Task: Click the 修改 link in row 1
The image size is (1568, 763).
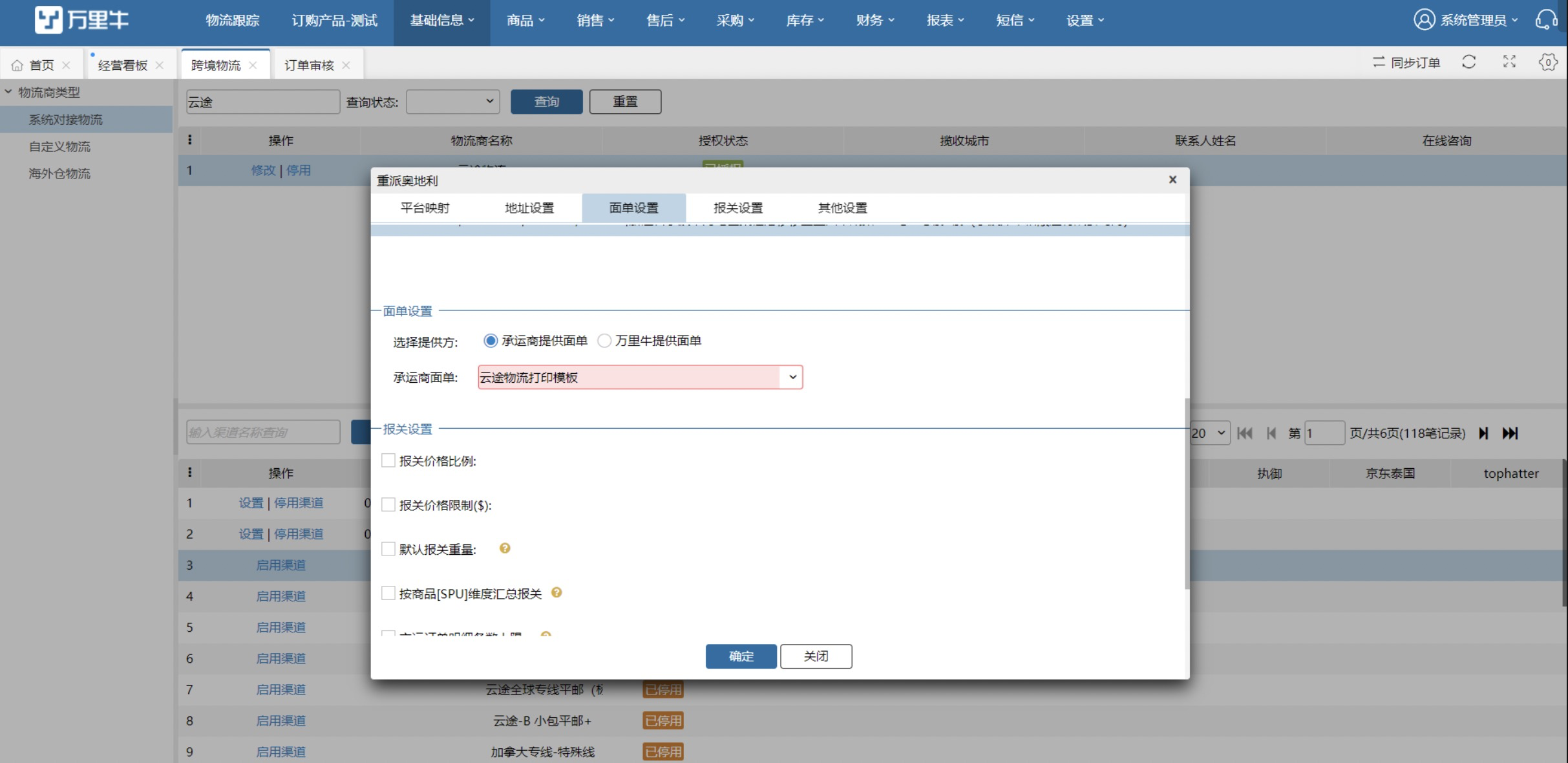Action: pyautogui.click(x=263, y=170)
